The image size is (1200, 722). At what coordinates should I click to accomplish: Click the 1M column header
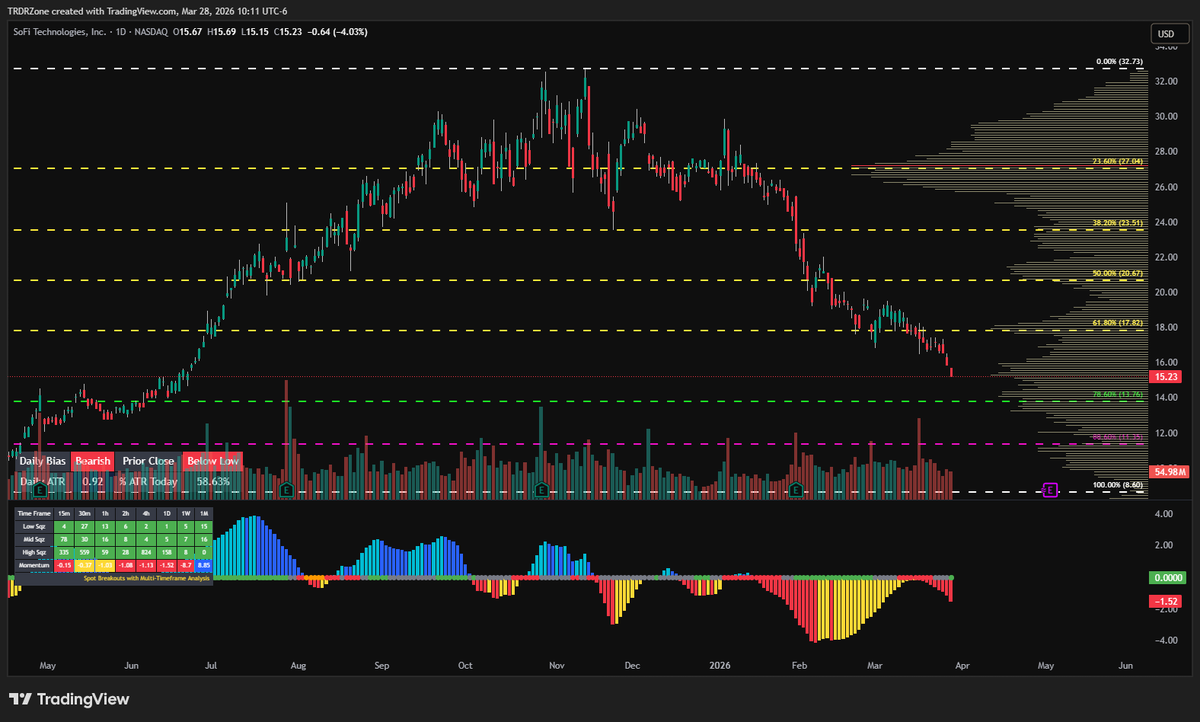click(x=204, y=514)
